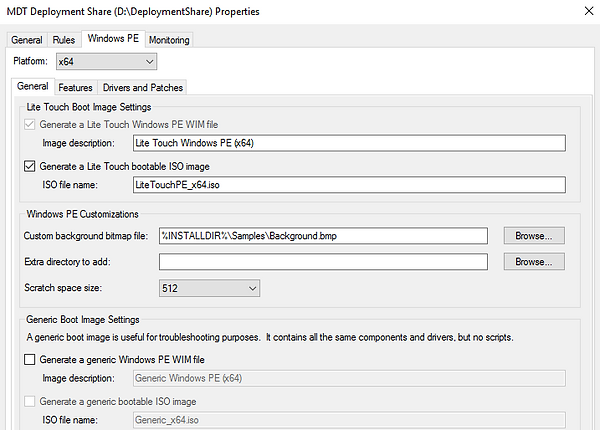Screen dimensions: 600x430
Task: Switch to the Features sub-tab
Action: [x=75, y=88]
